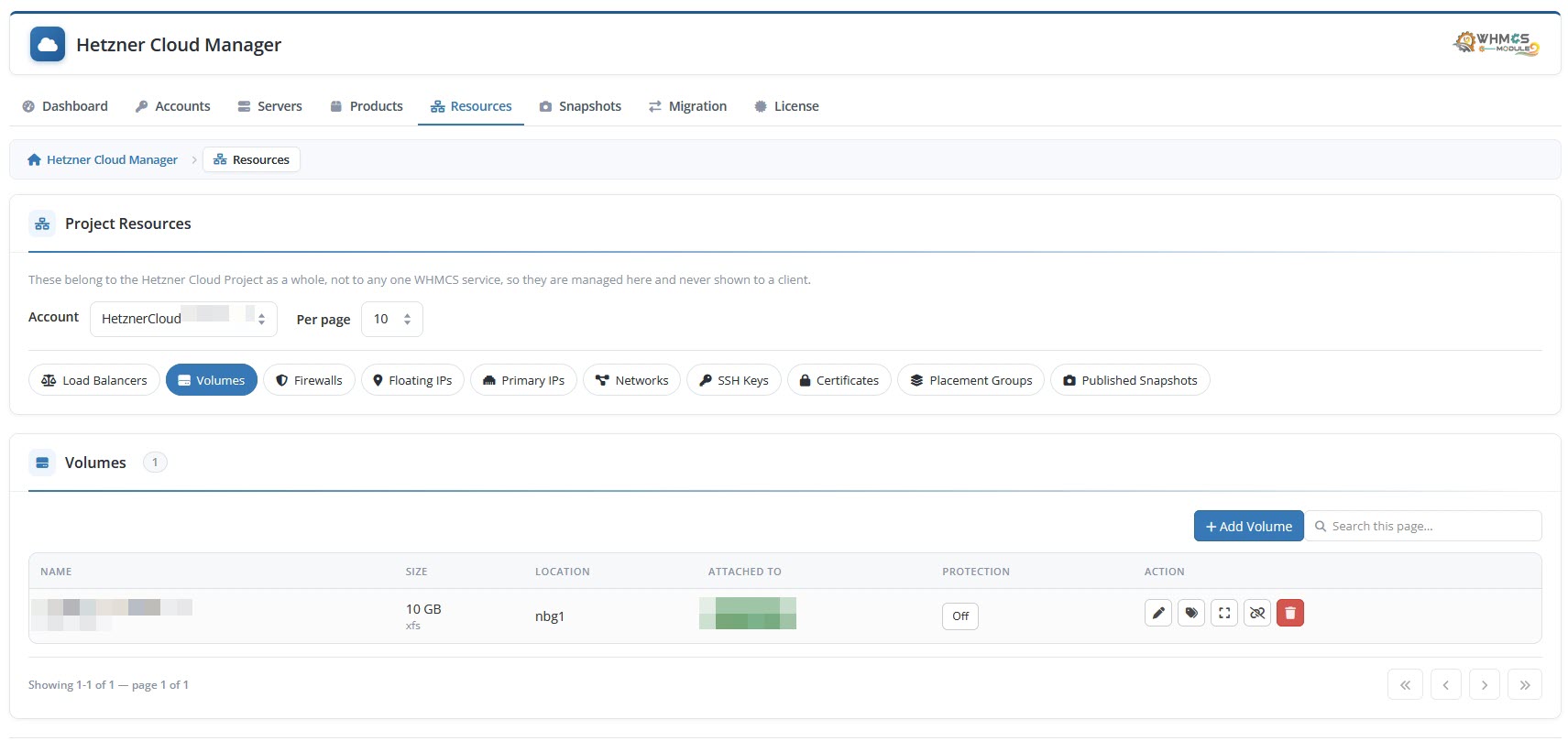The width and height of the screenshot is (1568, 741).
Task: Switch to the Accounts tab
Action: coord(173,106)
